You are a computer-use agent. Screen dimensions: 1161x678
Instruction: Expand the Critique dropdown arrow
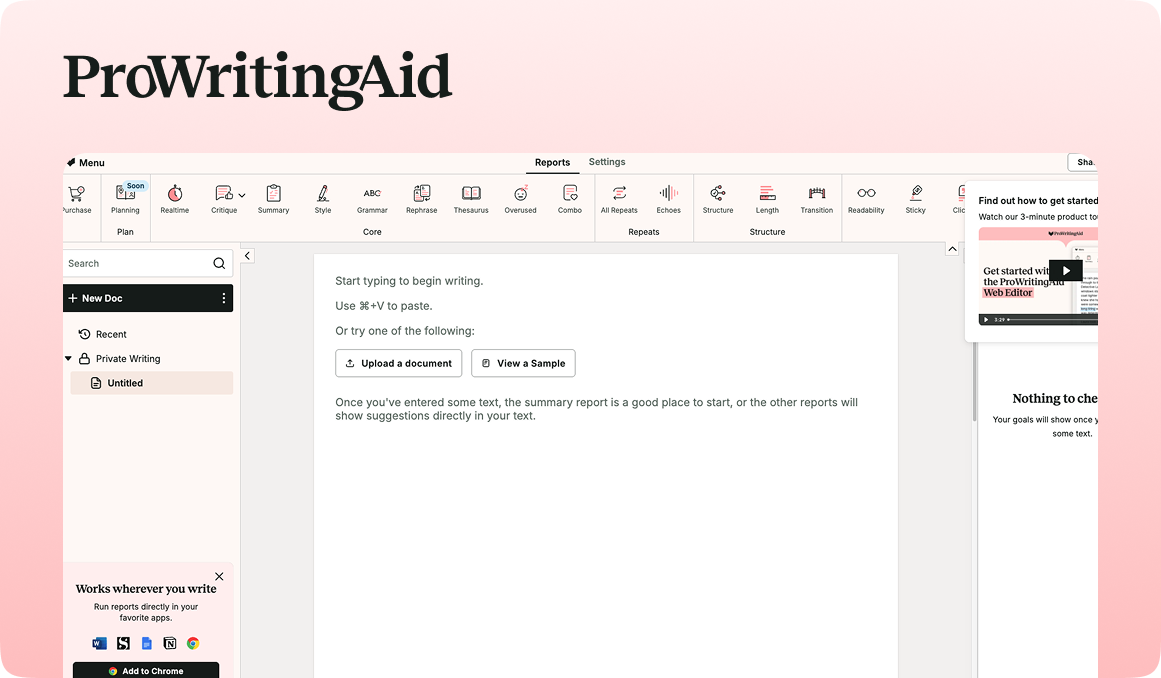tap(242, 195)
